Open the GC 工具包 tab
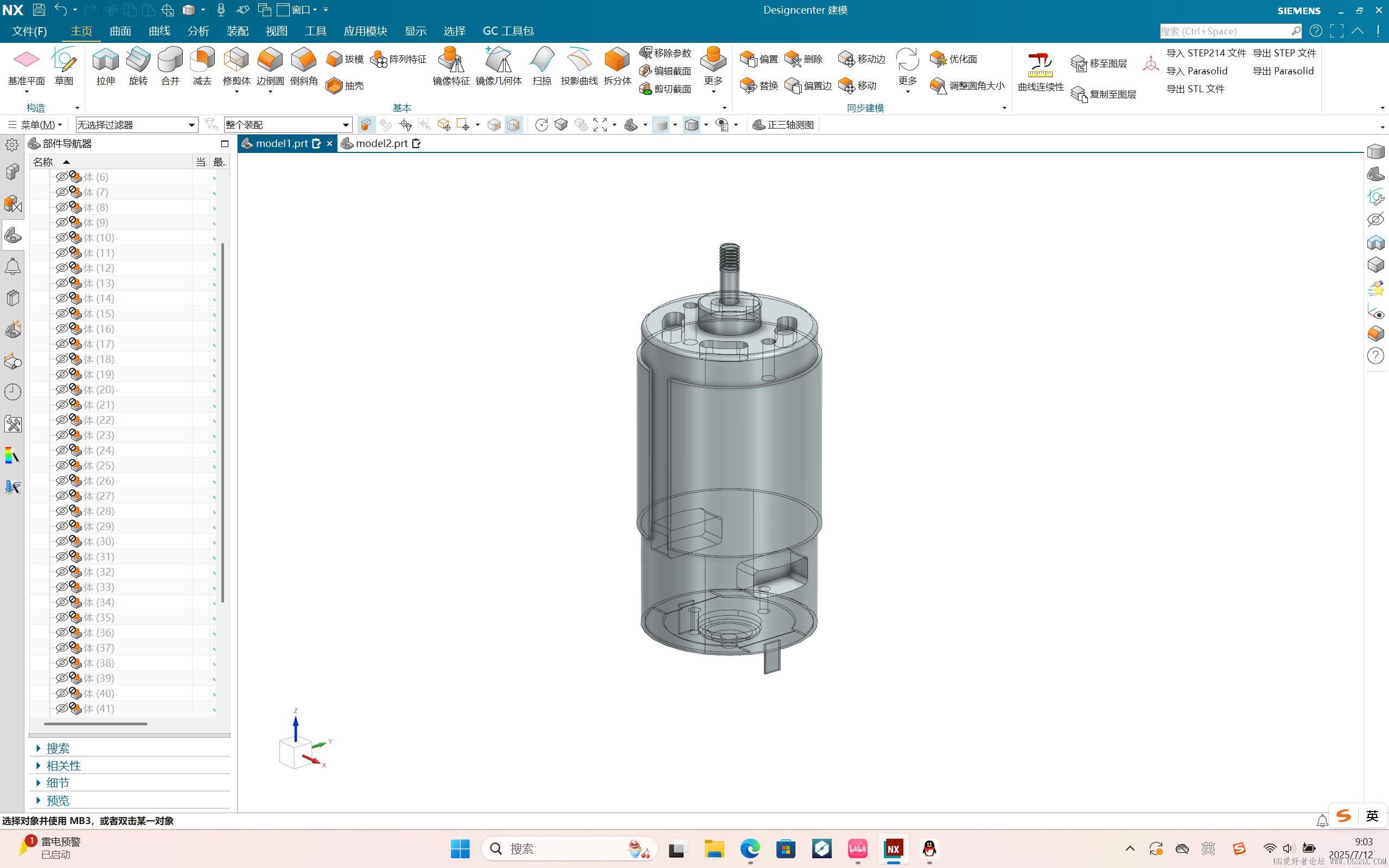 [x=508, y=31]
